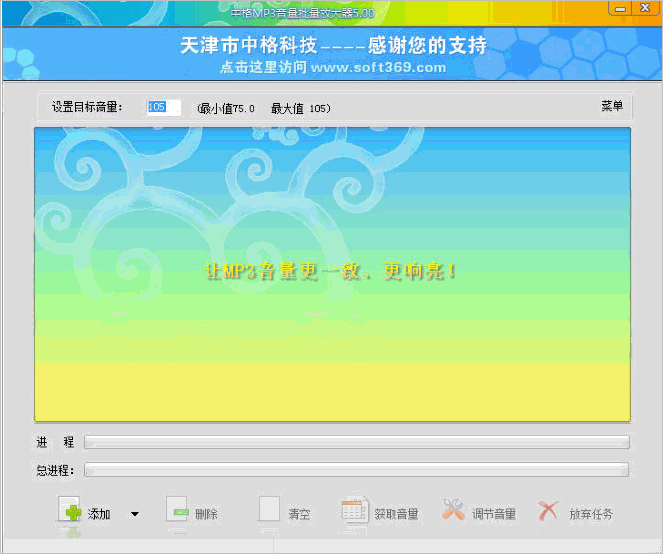Visit the www.soft369.com link in banner
This screenshot has height=554, width=663.
tap(378, 67)
